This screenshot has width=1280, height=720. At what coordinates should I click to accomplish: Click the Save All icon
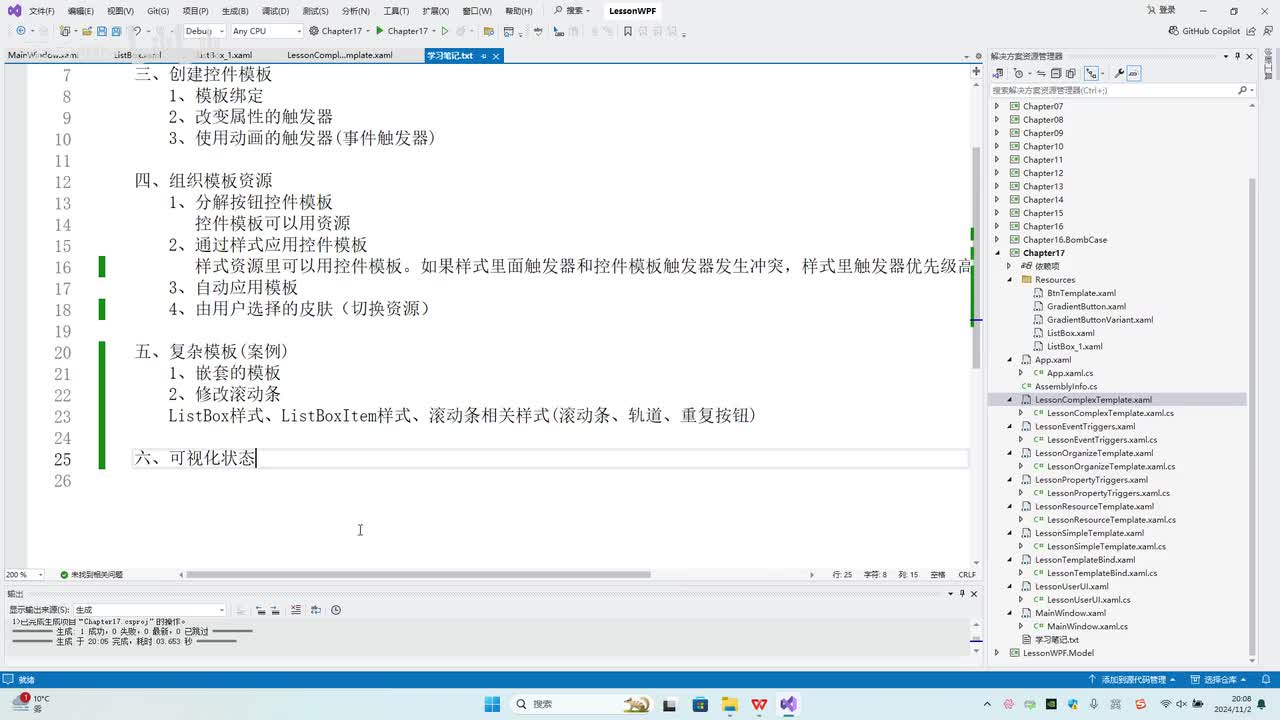pyautogui.click(x=116, y=31)
